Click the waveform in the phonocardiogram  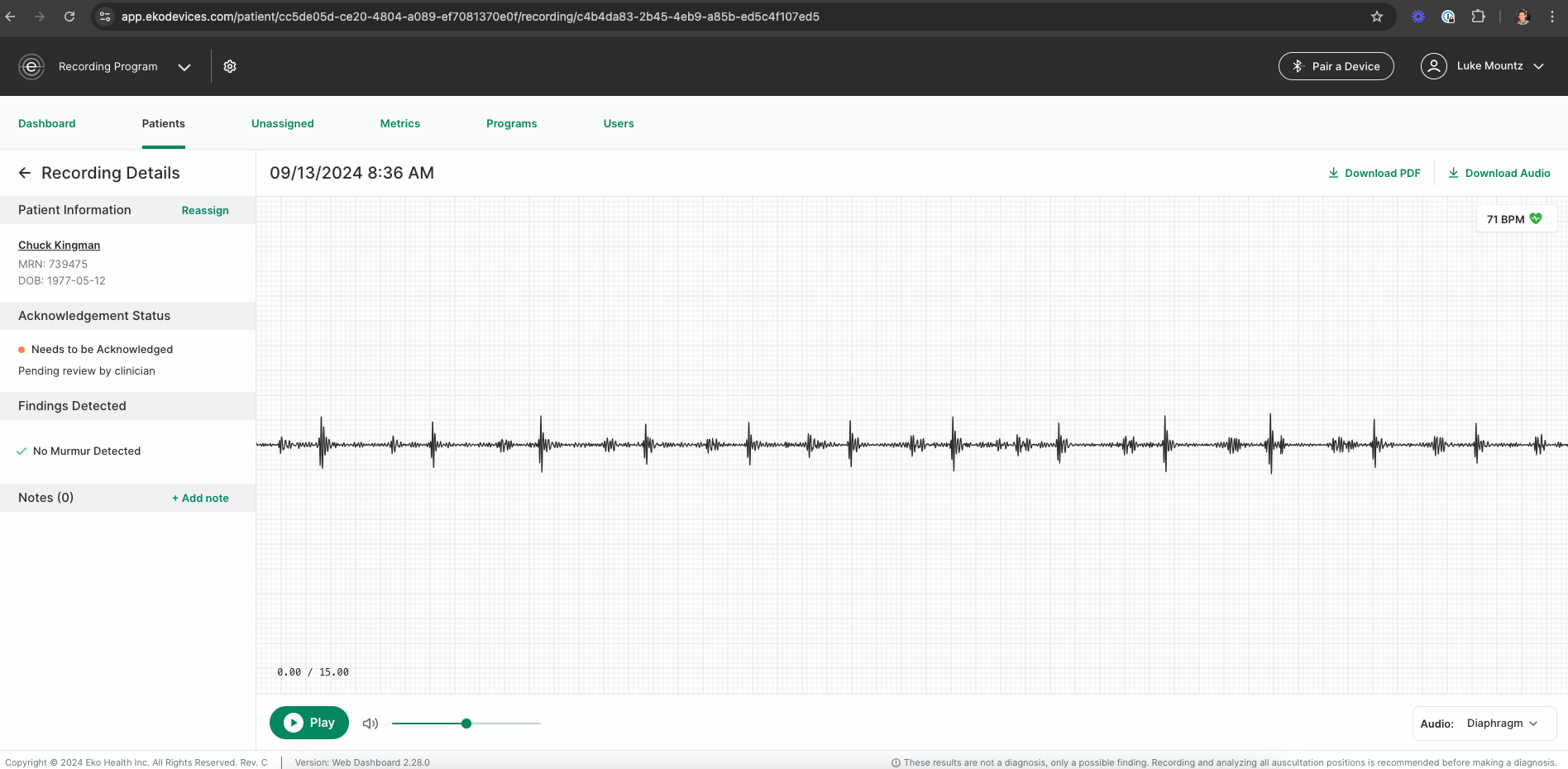pyautogui.click(x=911, y=445)
